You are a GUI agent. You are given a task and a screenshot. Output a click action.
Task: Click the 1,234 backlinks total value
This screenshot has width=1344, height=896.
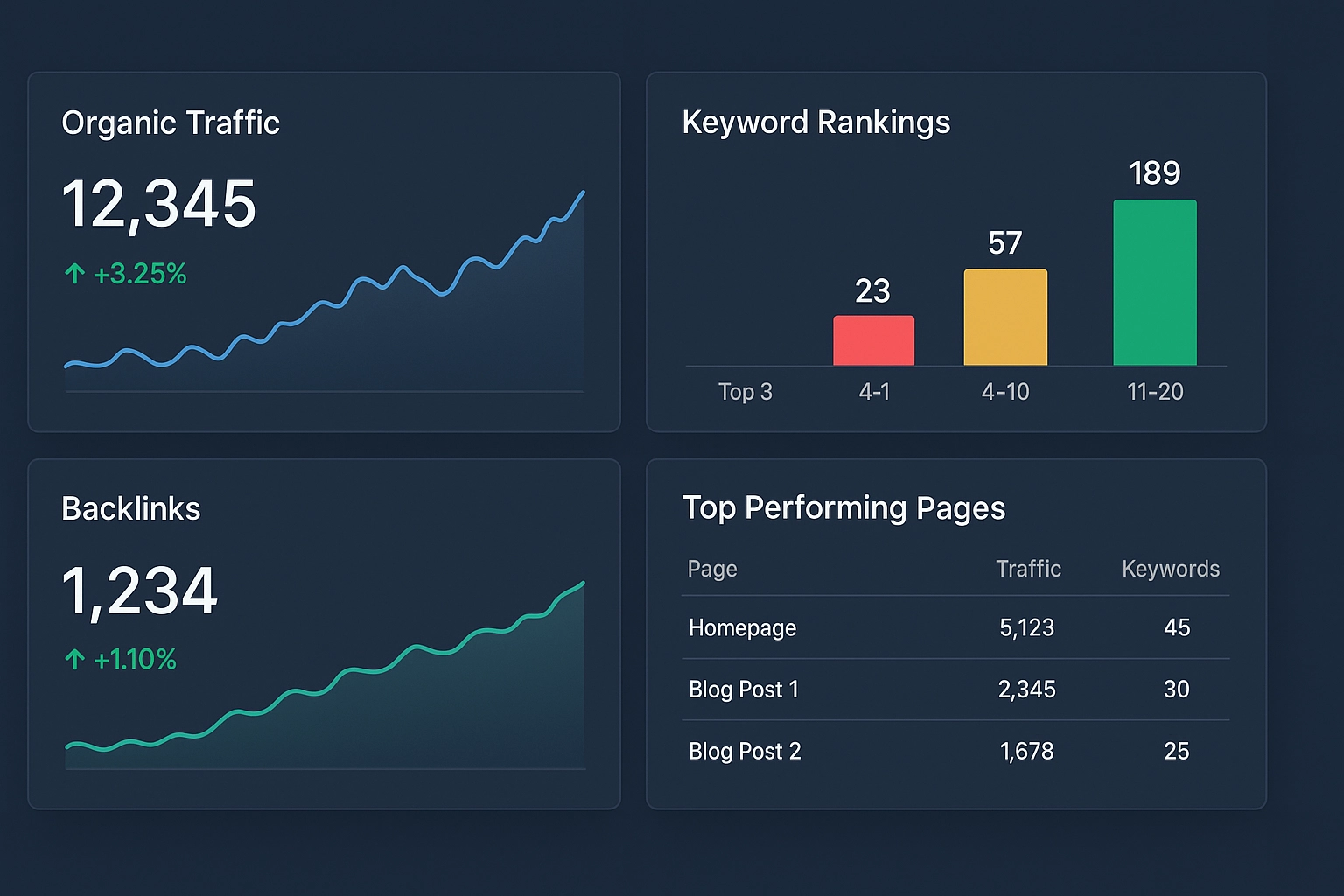(x=139, y=591)
